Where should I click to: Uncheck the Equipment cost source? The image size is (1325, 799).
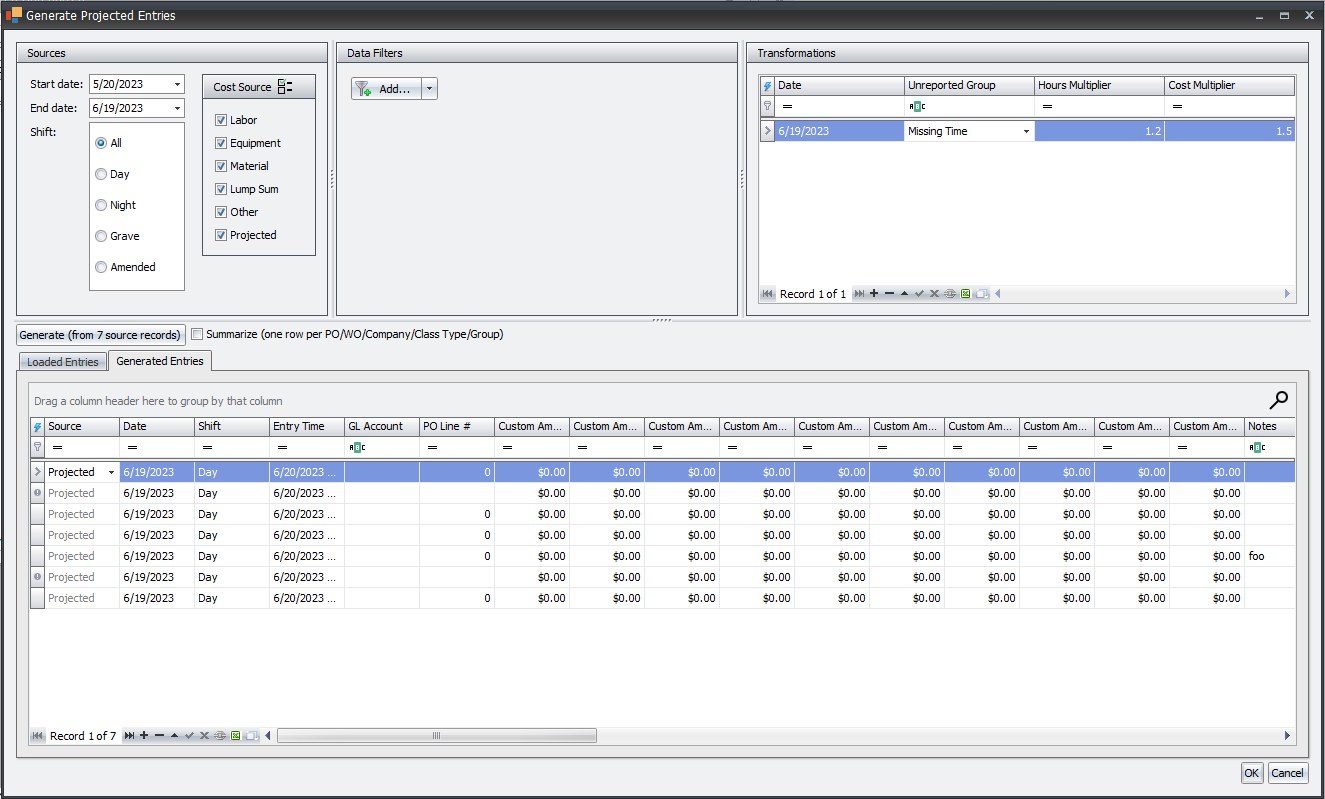pyautogui.click(x=221, y=143)
